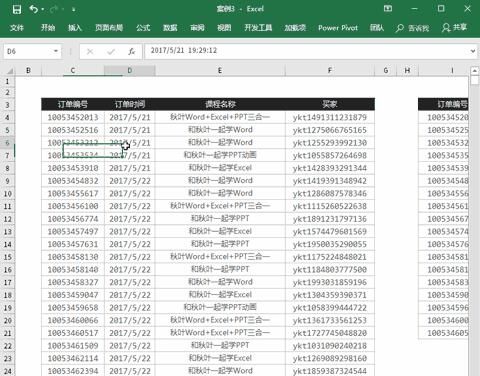
Task: Select column E header
Action: (x=220, y=70)
